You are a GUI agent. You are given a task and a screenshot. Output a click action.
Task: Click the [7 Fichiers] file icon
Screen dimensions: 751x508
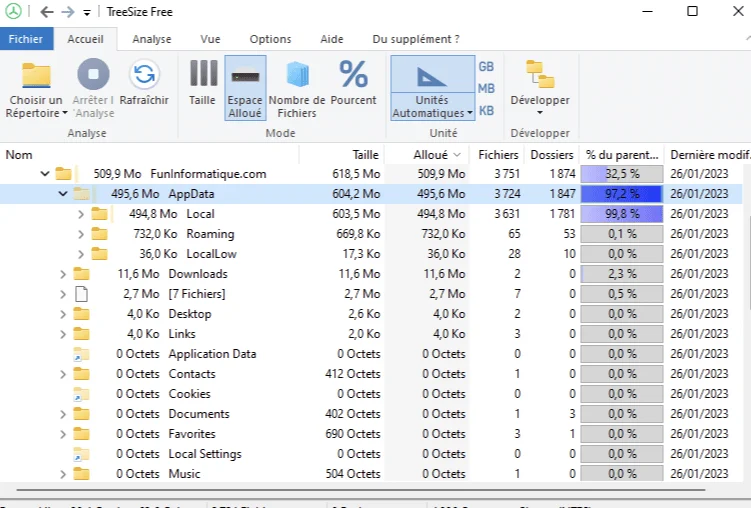pyautogui.click(x=82, y=294)
